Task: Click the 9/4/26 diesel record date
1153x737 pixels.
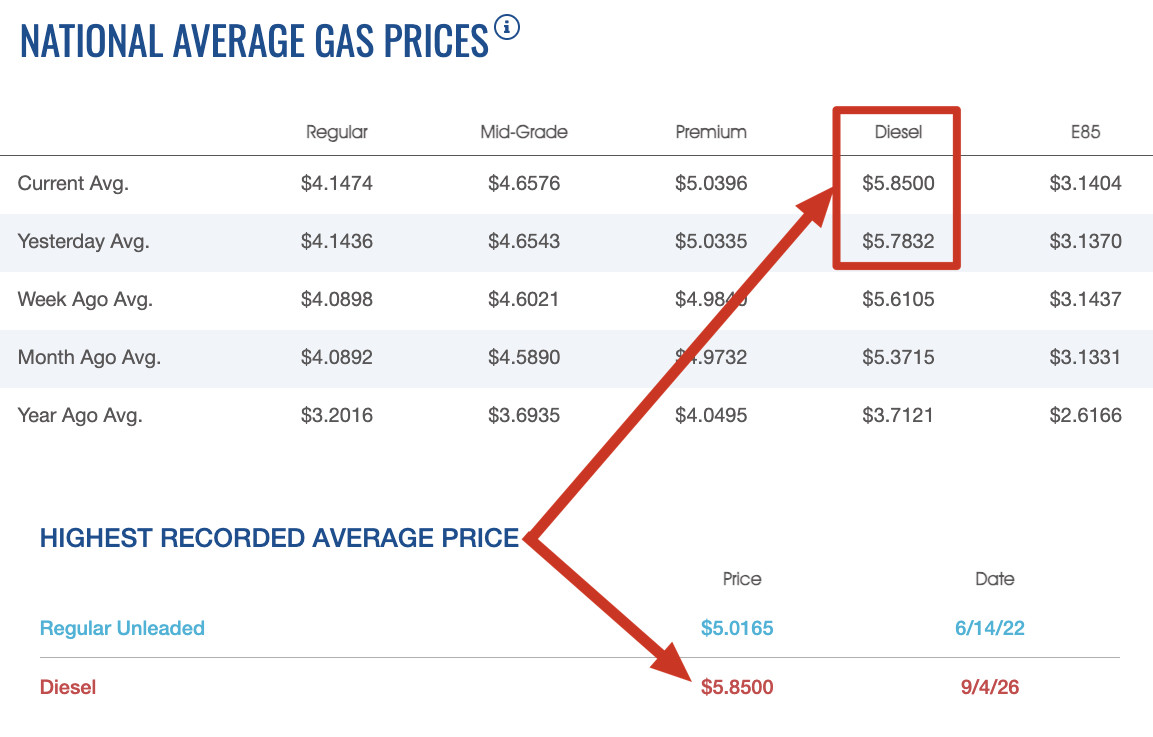Action: point(990,687)
